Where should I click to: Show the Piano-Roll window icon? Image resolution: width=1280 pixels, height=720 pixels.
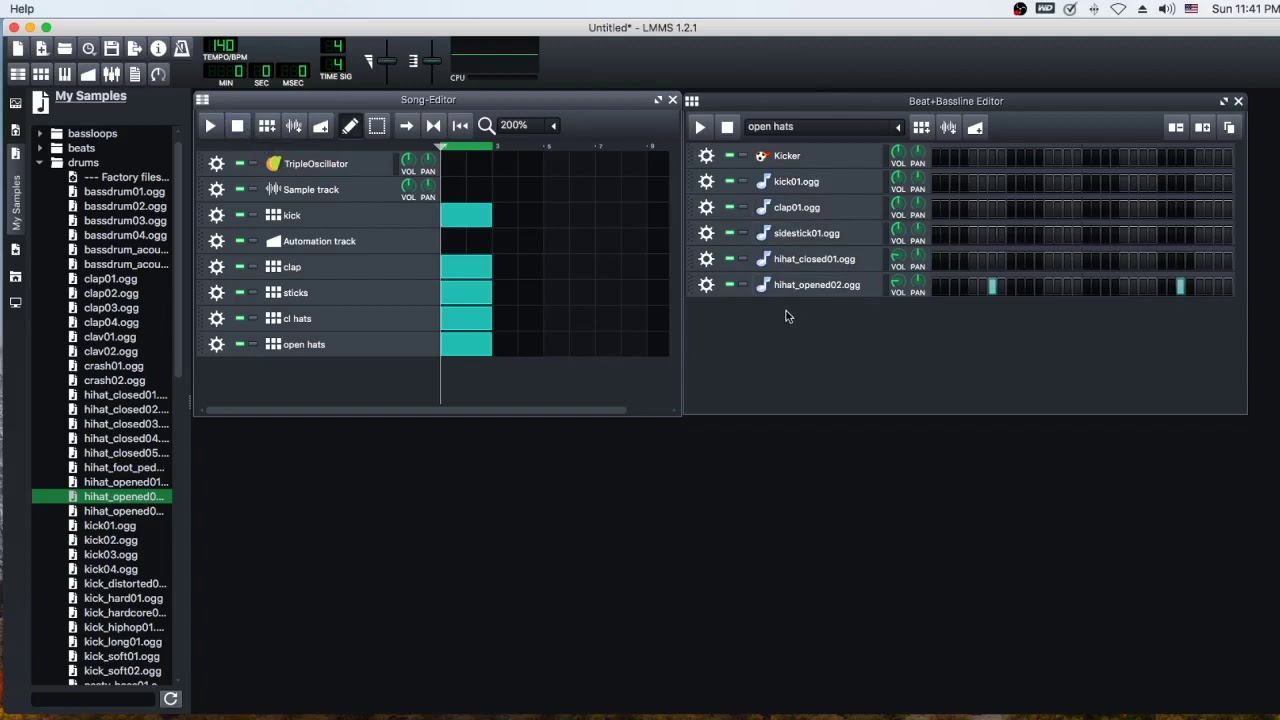click(x=64, y=74)
